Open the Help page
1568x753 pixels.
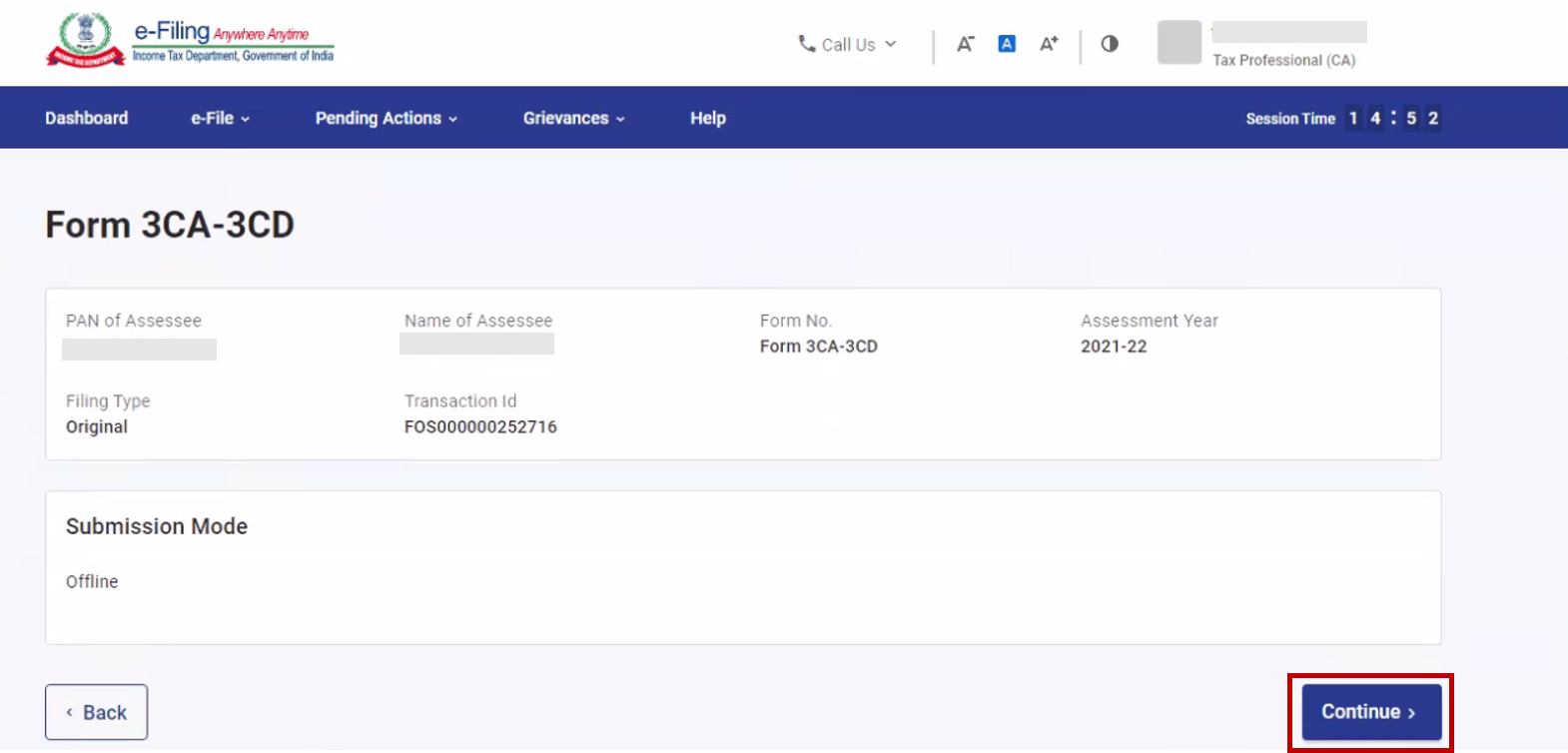pyautogui.click(x=707, y=118)
